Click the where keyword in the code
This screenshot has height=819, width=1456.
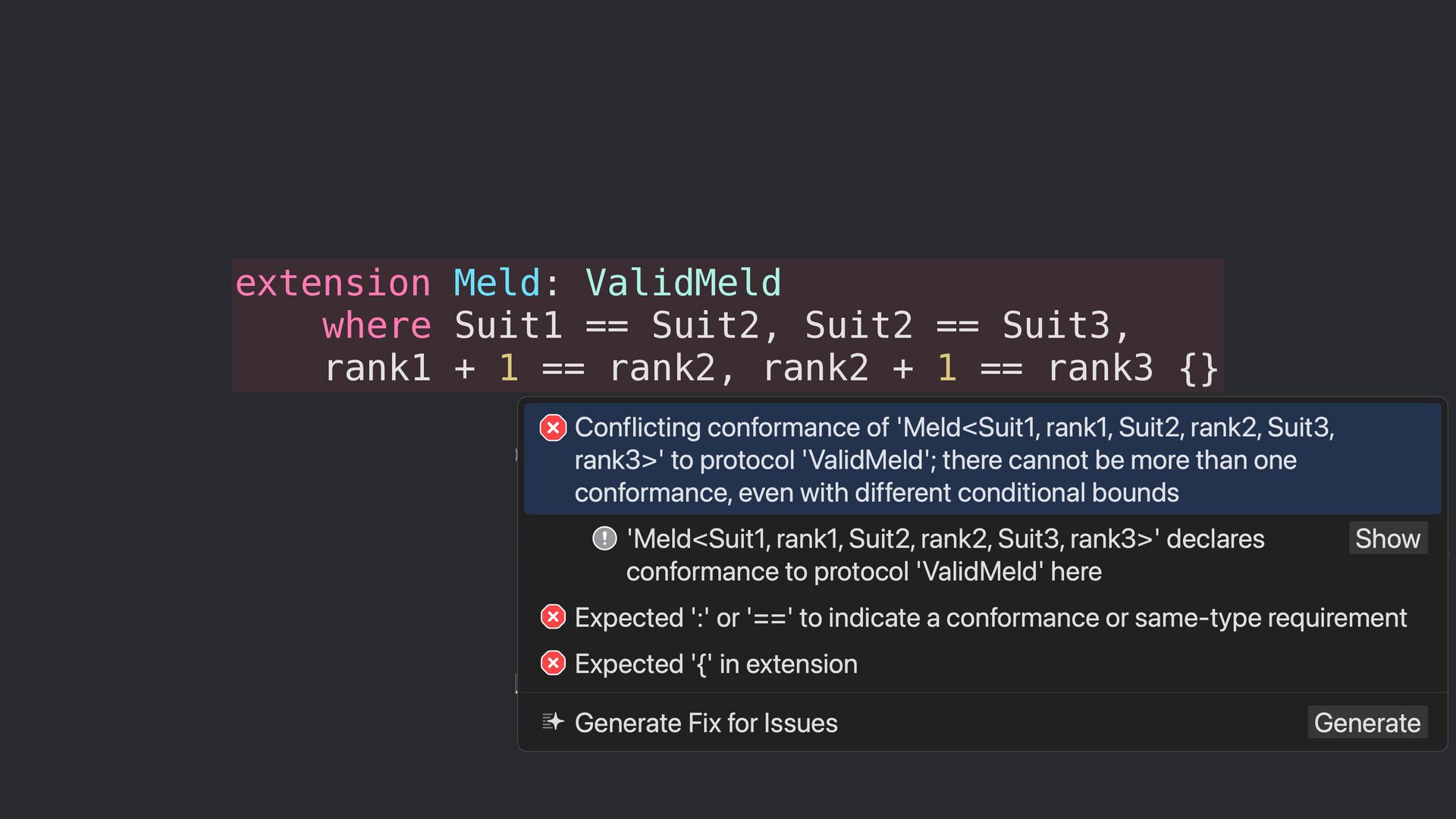pos(377,325)
